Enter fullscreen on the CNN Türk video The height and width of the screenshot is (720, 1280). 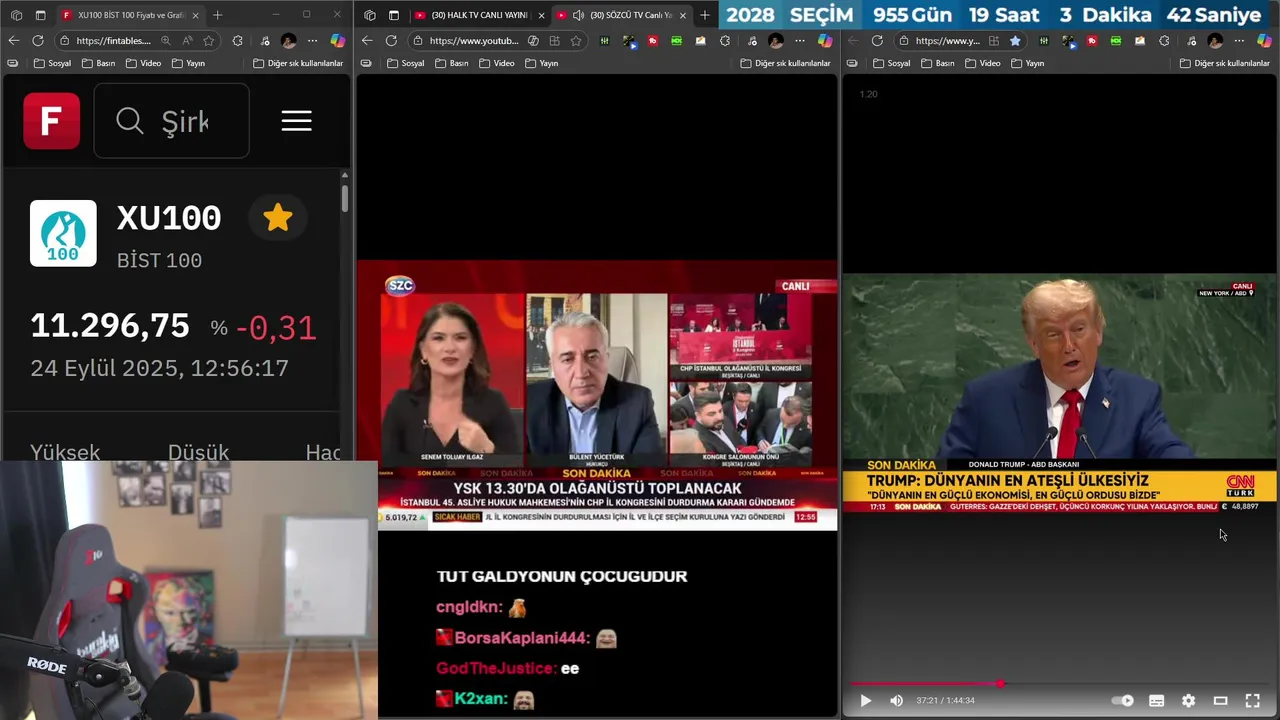[x=1252, y=701]
